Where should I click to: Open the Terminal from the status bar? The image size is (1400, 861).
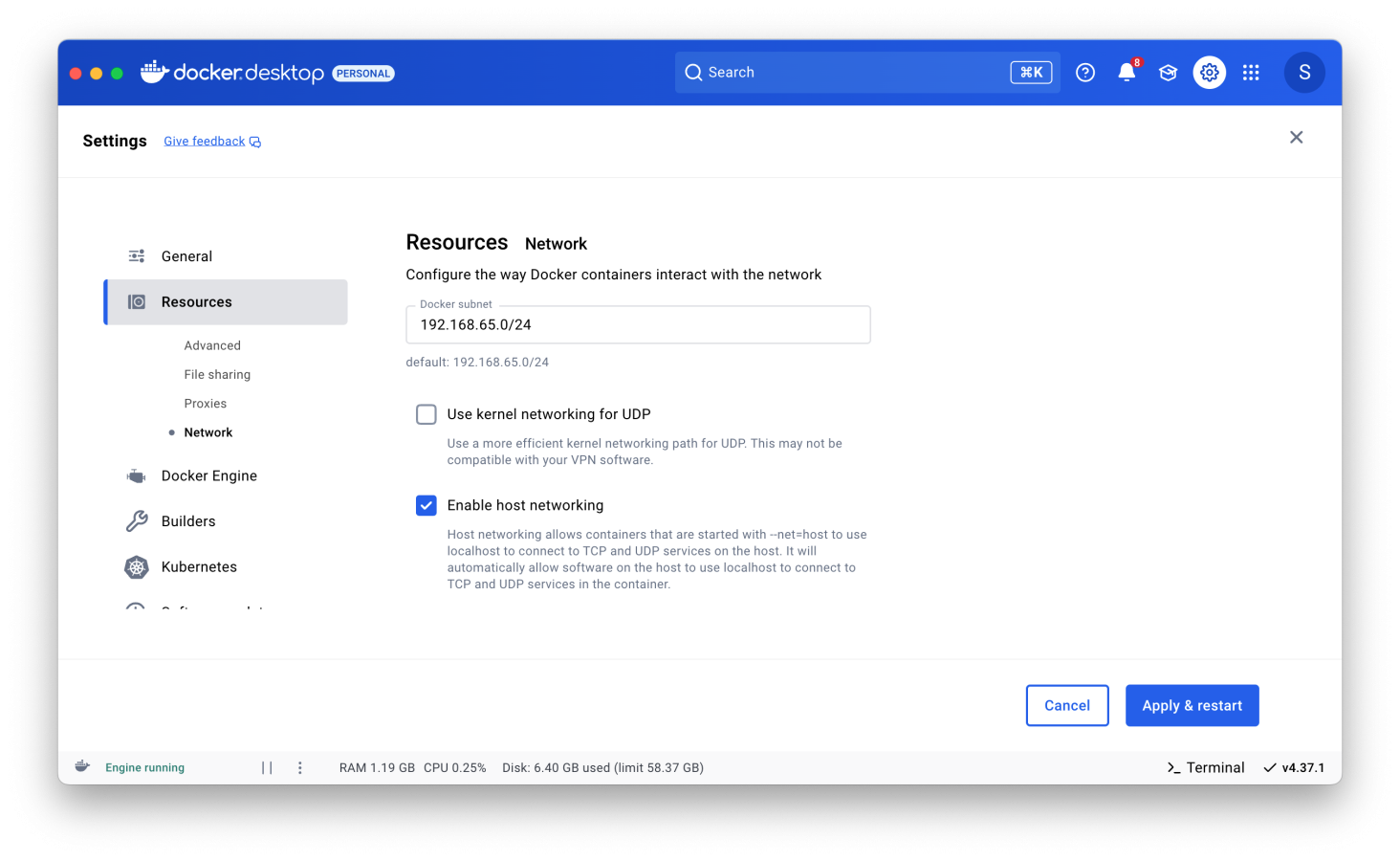tap(1206, 767)
